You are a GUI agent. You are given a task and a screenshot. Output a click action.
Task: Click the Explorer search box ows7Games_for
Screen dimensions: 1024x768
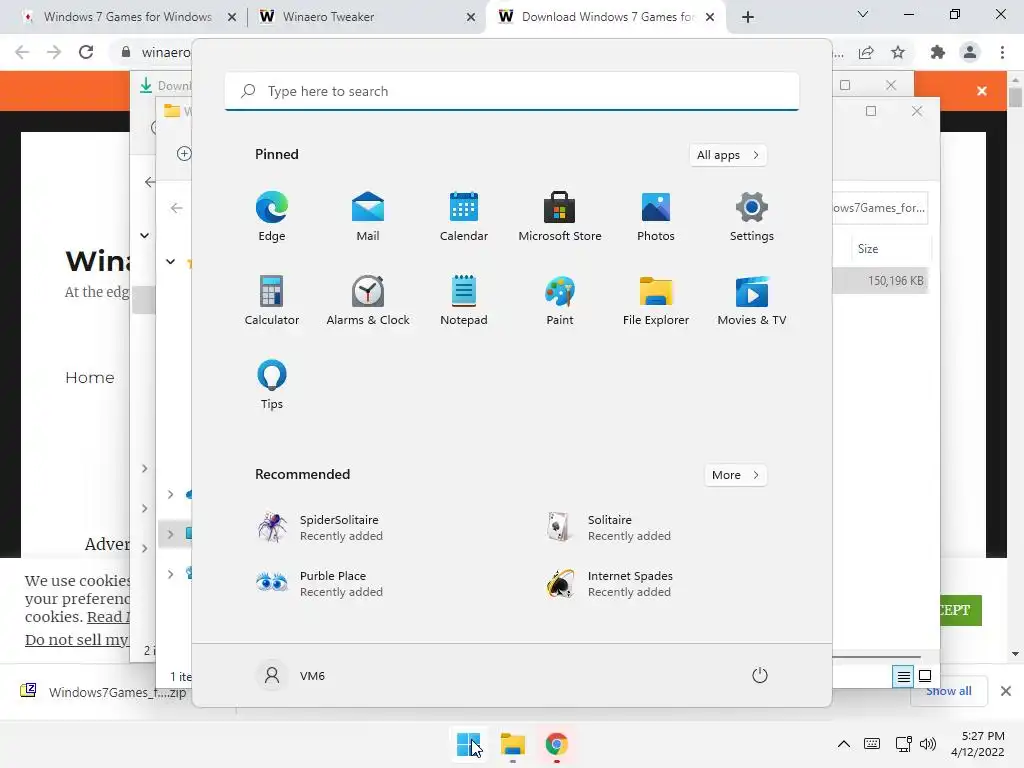click(880, 208)
